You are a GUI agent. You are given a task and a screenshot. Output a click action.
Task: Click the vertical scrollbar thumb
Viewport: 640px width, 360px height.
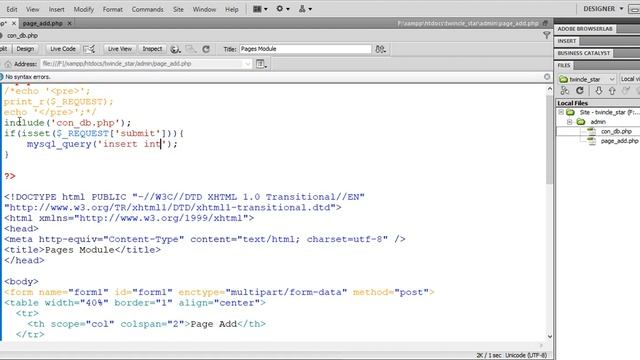pos(549,139)
